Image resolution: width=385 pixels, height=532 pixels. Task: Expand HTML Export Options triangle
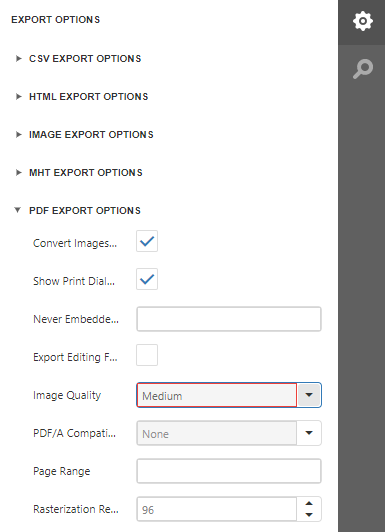18,97
